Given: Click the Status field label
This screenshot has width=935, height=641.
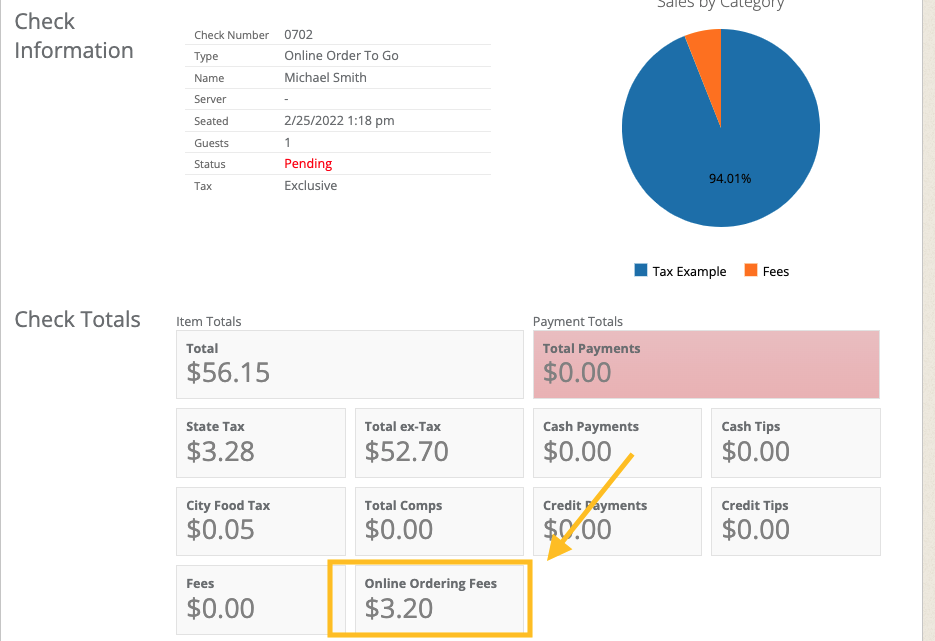Looking at the screenshot, I should point(209,164).
